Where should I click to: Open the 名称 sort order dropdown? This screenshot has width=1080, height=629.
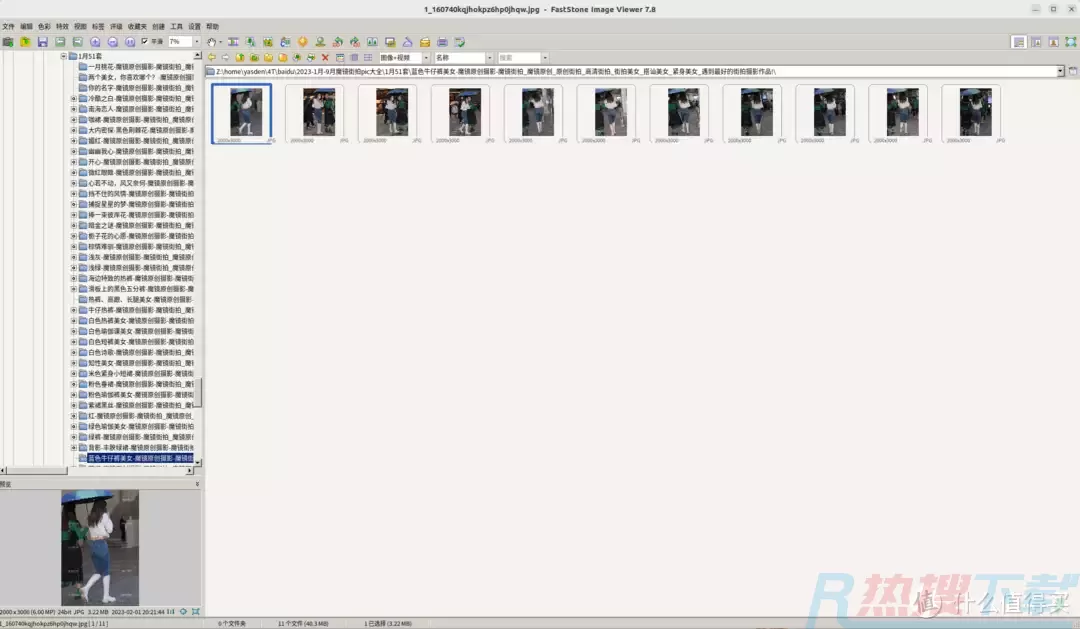(x=488, y=58)
